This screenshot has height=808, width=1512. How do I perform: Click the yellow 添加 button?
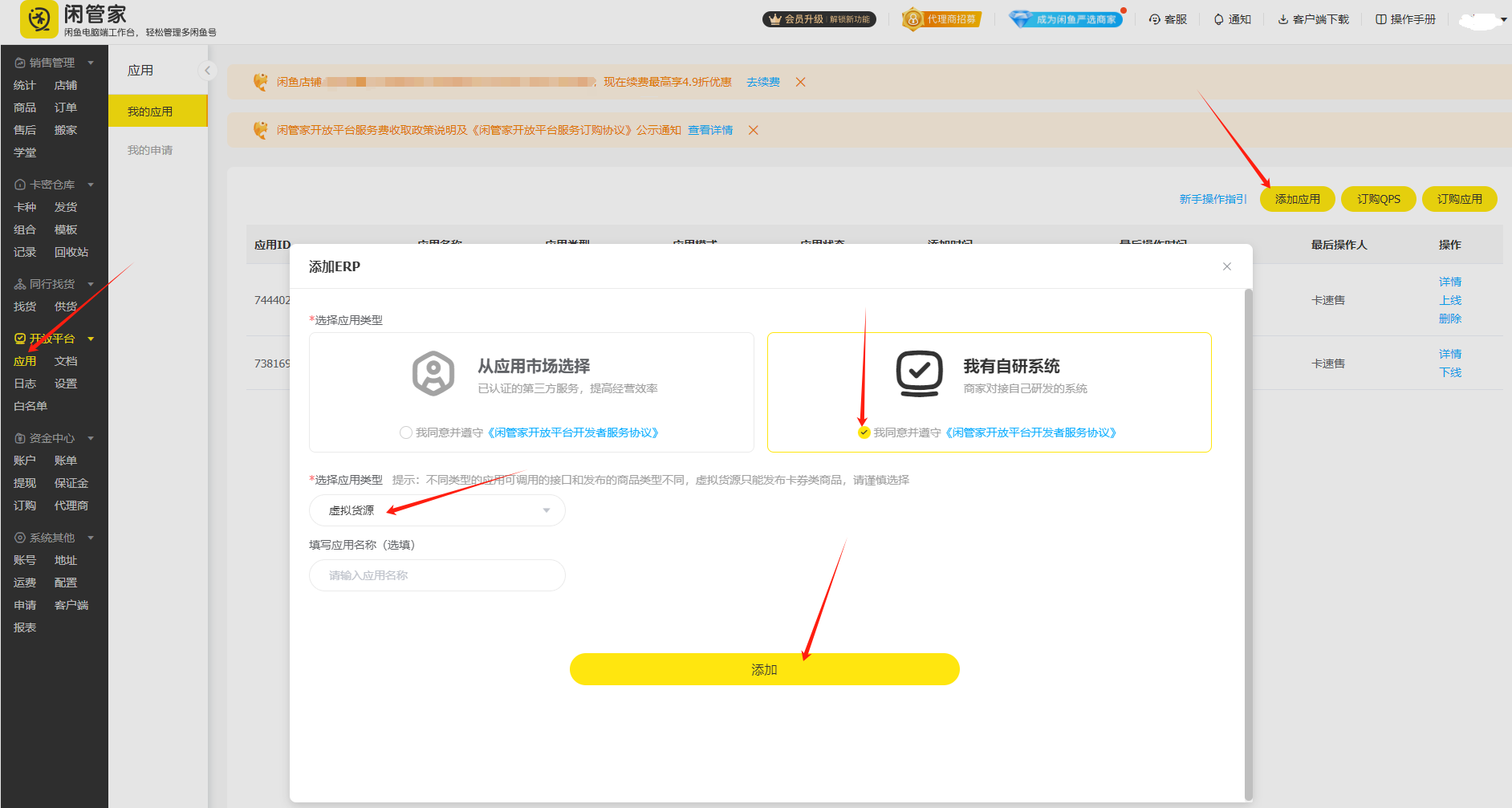click(763, 668)
